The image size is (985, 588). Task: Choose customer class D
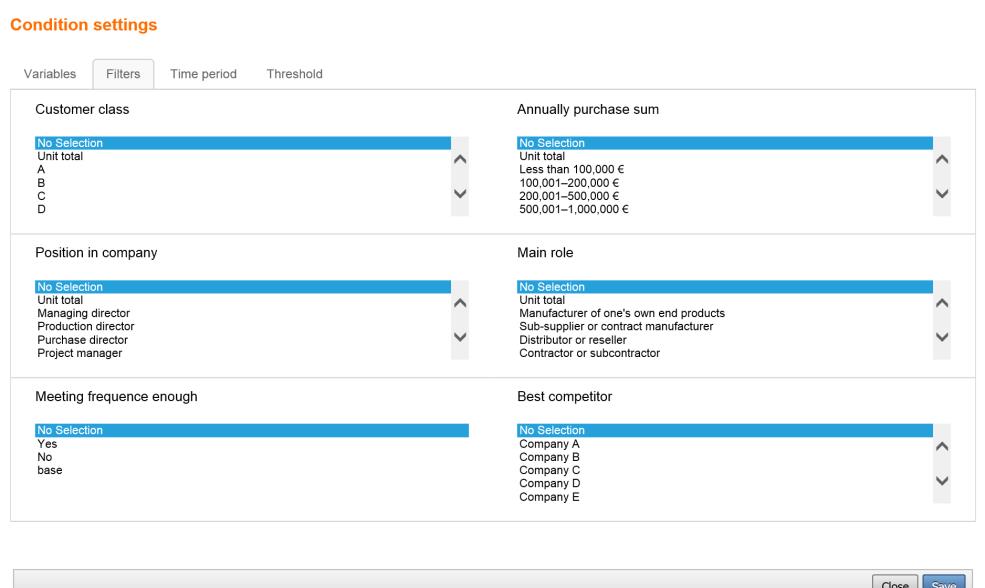click(243, 209)
